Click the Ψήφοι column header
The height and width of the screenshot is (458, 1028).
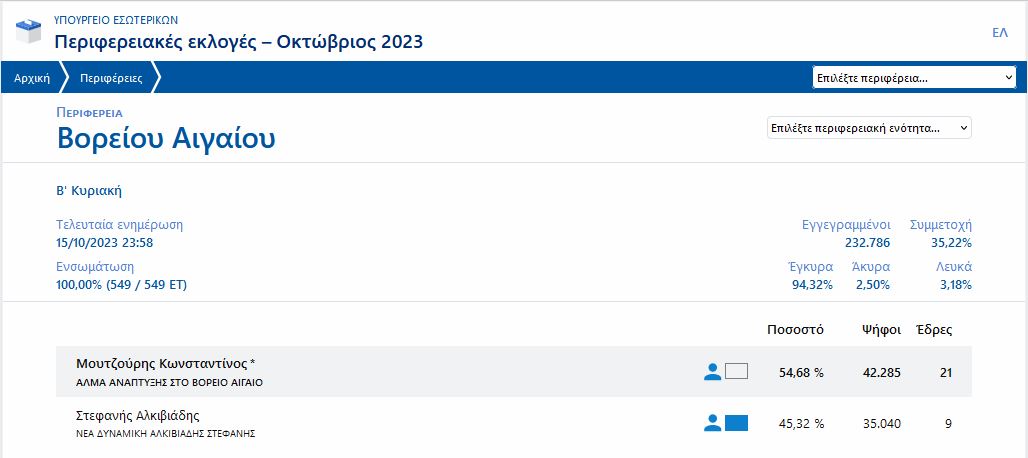tap(881, 329)
